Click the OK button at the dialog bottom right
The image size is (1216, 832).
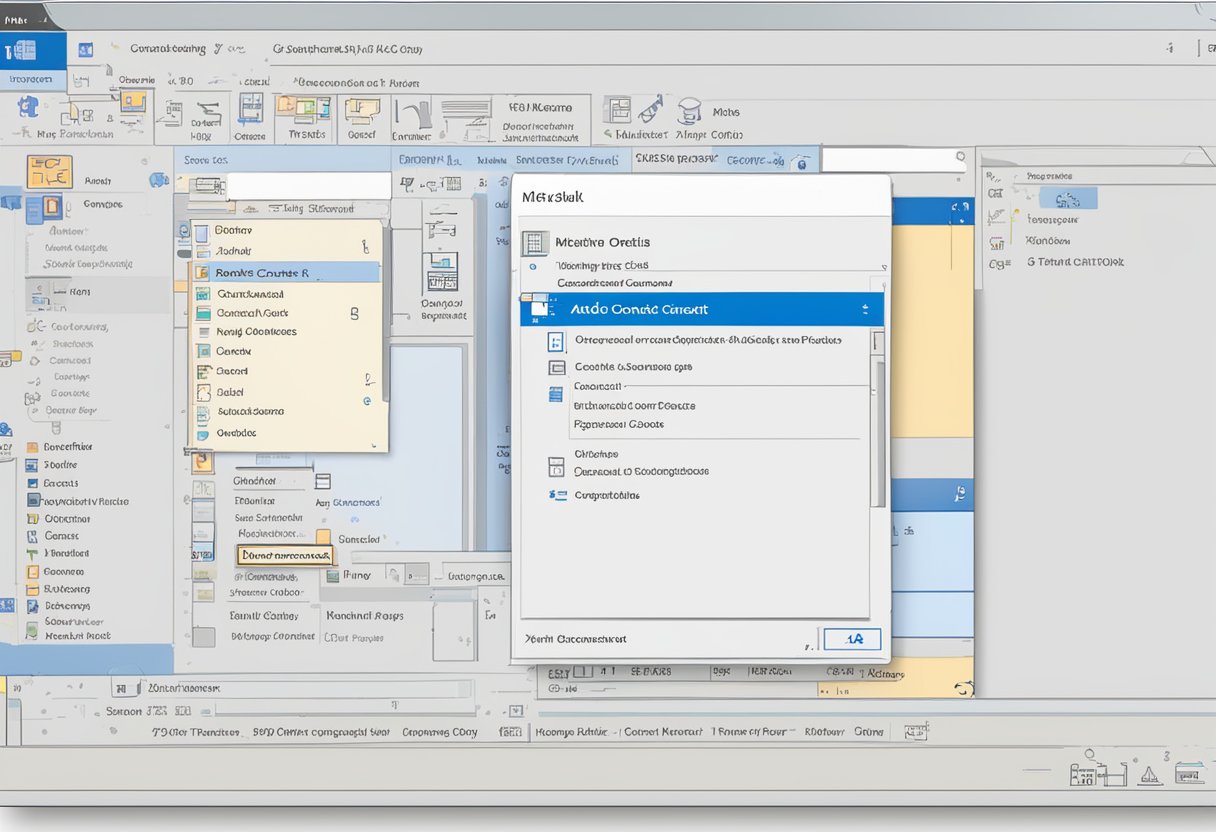click(x=852, y=638)
